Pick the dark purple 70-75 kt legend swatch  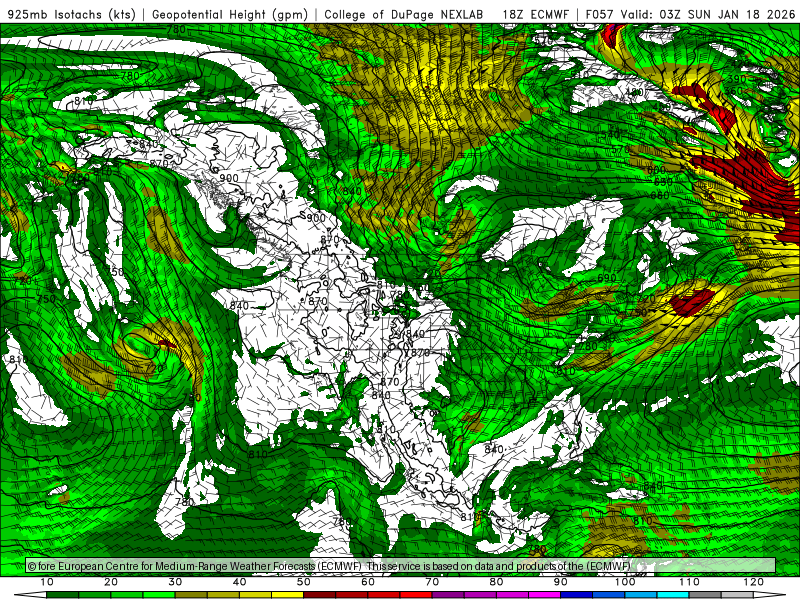pyautogui.click(x=448, y=595)
